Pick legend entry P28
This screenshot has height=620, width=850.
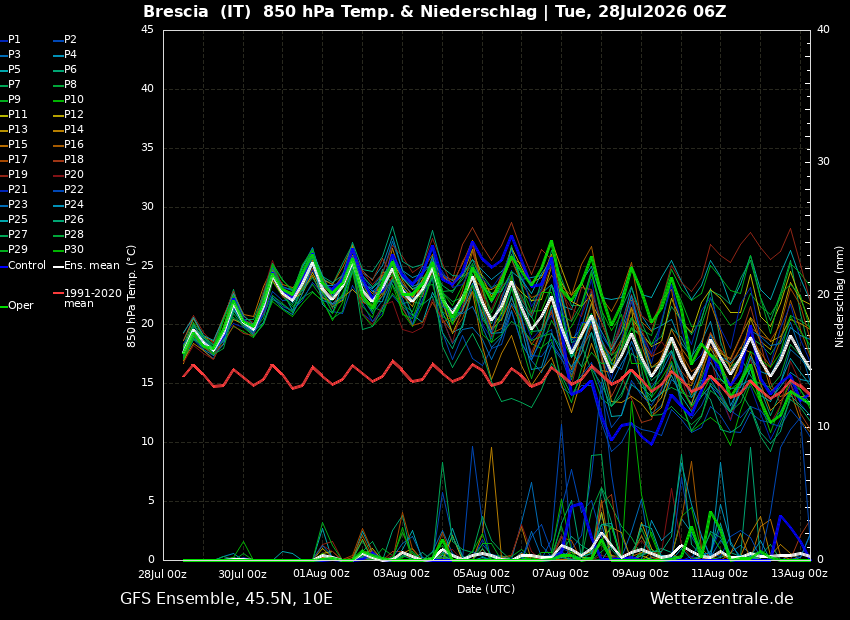(74, 235)
